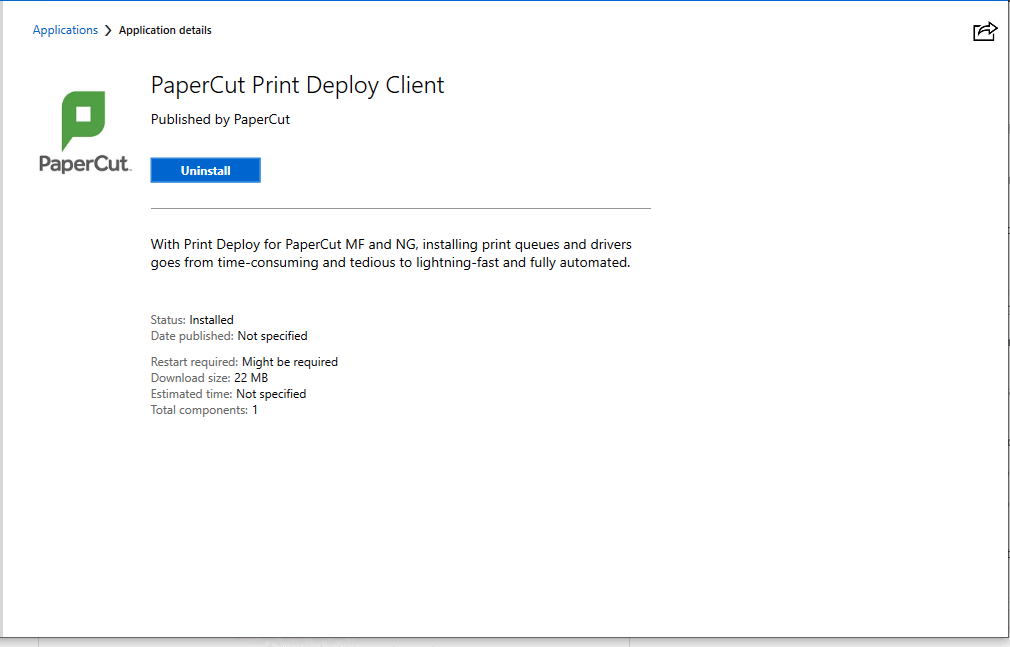This screenshot has height=647, width=1010.
Task: Click the 'Restart required: Might be required' text
Action: pyautogui.click(x=244, y=361)
